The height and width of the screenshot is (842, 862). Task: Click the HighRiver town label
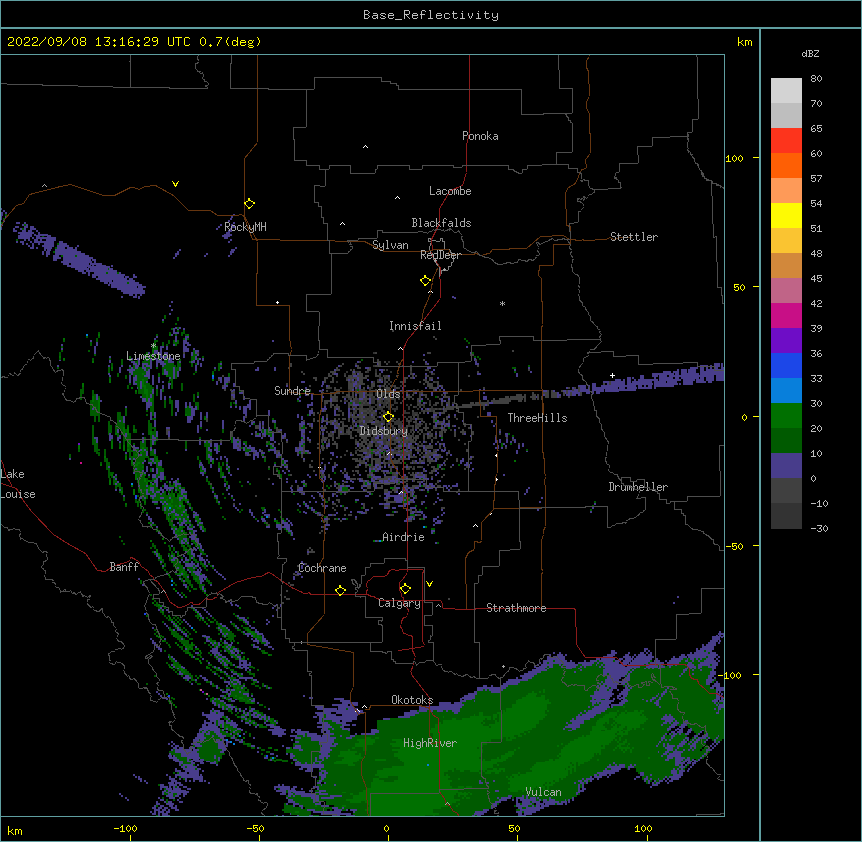tap(430, 743)
